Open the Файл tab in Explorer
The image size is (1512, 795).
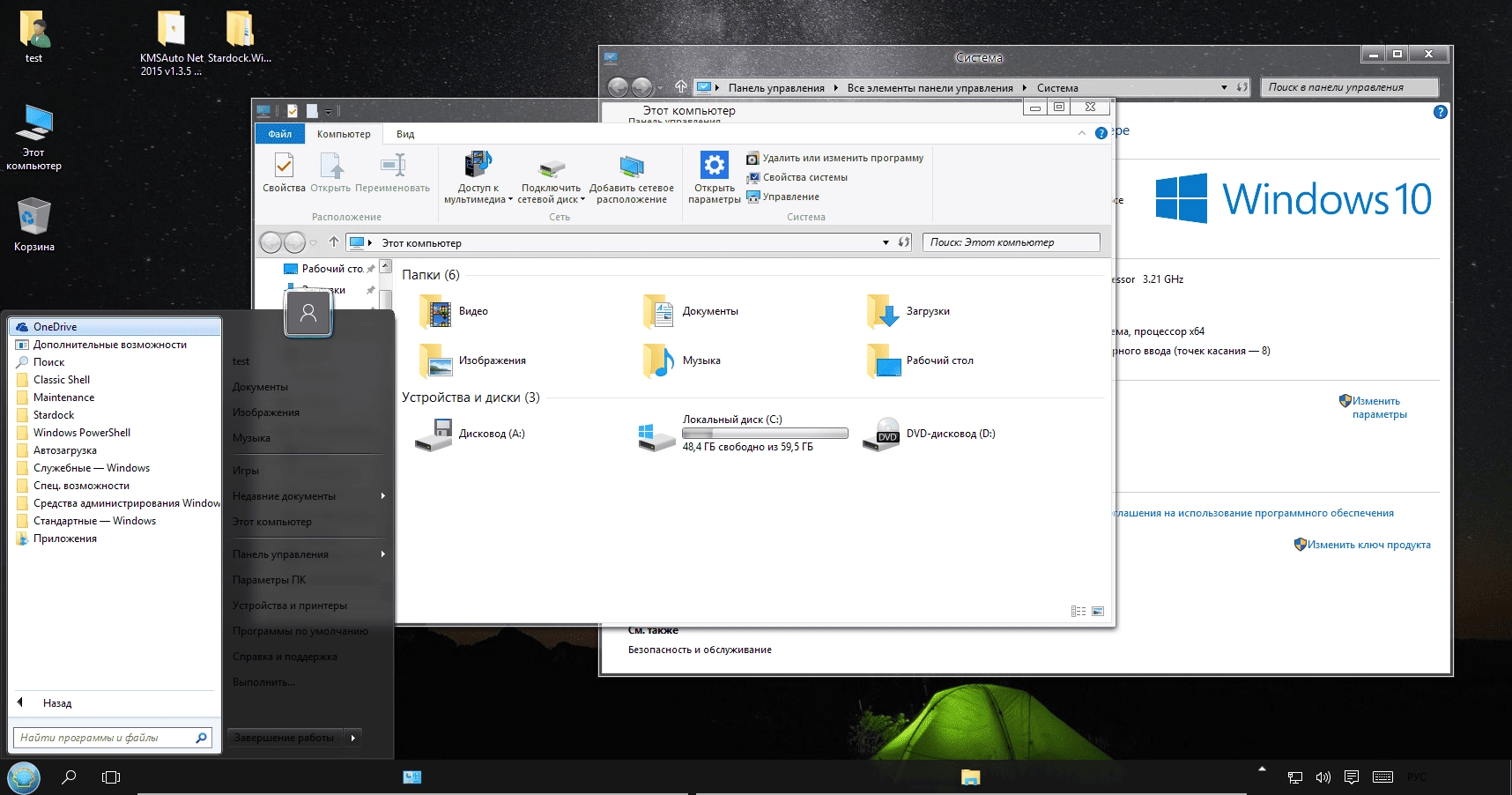pos(280,134)
